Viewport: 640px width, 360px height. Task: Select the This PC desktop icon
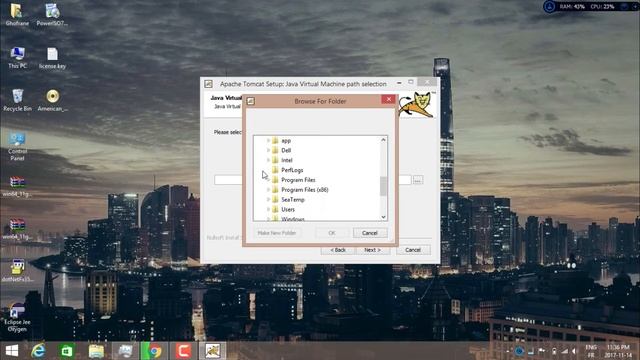pos(17,58)
